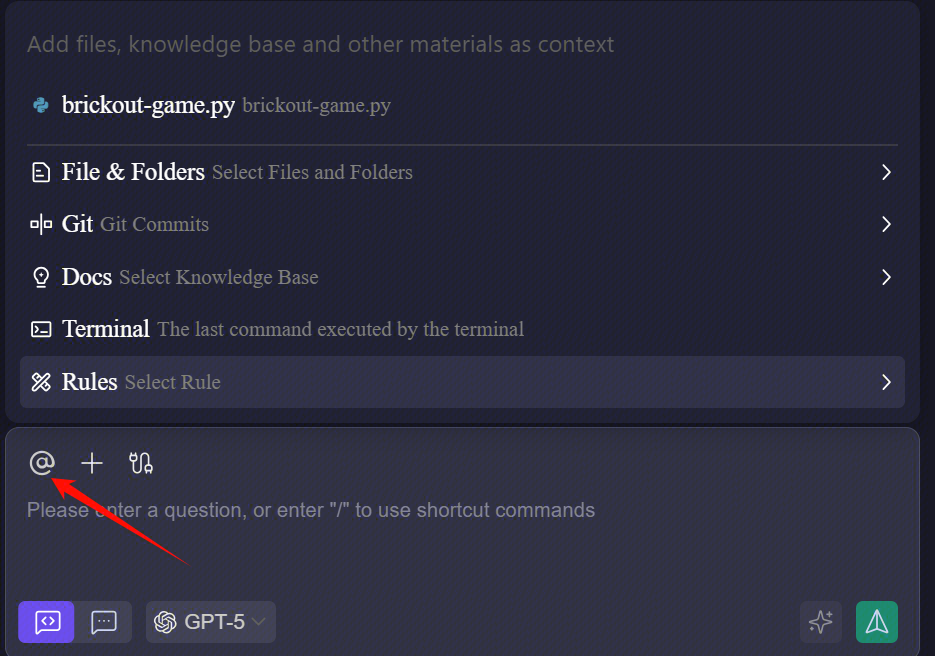Click the @ add context icon
Image resolution: width=935 pixels, height=656 pixels.
click(41, 463)
